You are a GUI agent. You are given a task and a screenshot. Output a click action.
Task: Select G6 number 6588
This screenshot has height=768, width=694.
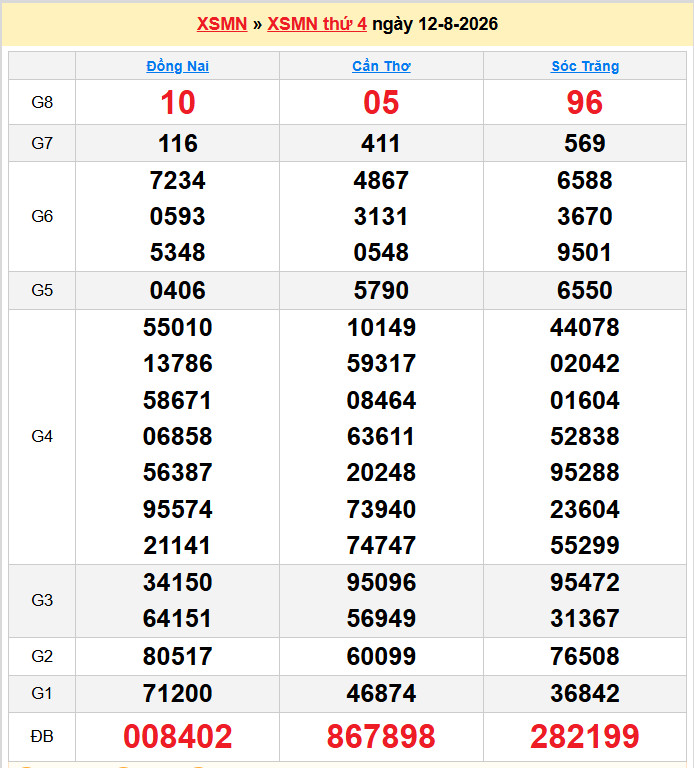585,180
